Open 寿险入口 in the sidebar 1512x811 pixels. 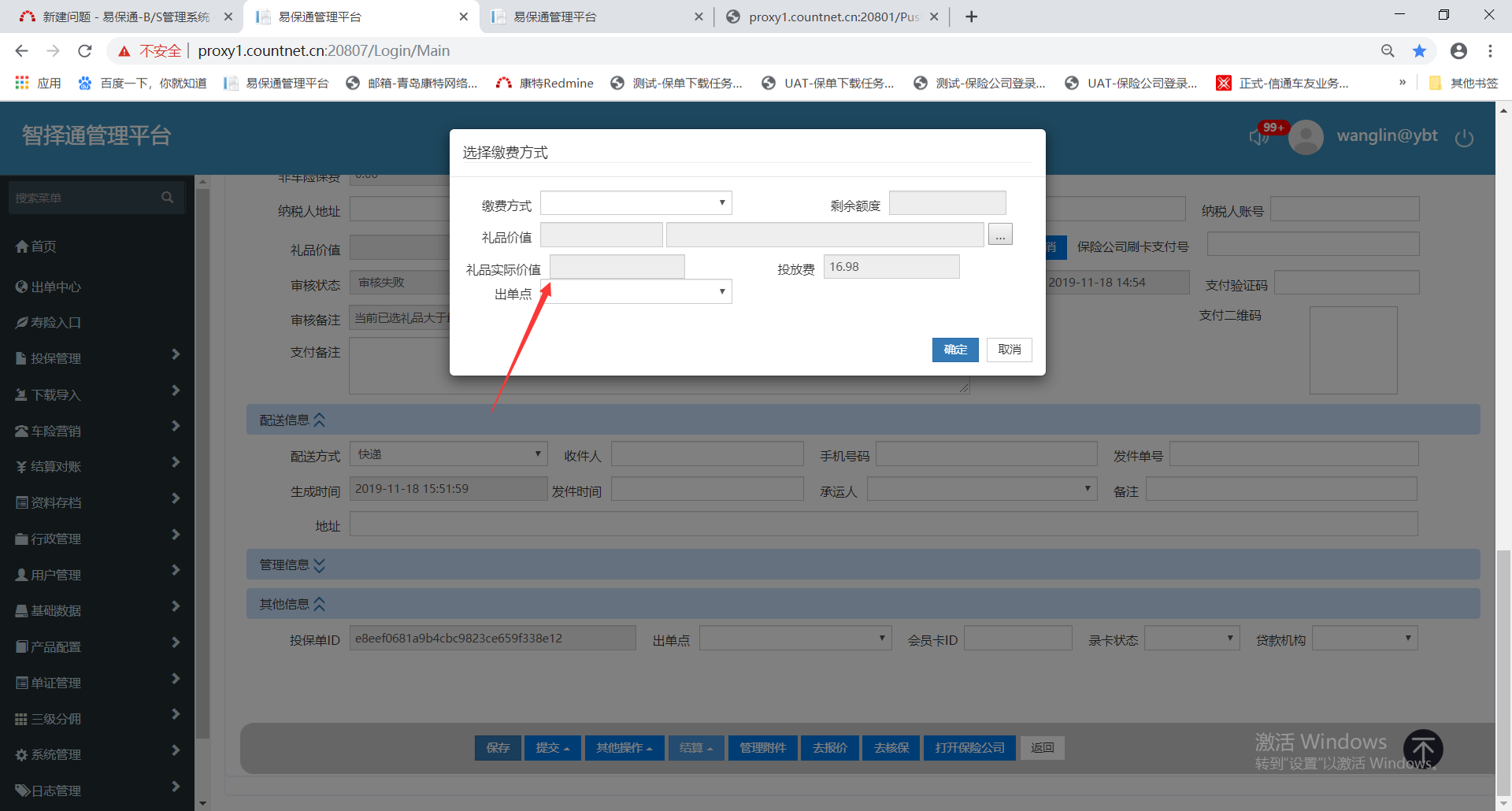(48, 322)
